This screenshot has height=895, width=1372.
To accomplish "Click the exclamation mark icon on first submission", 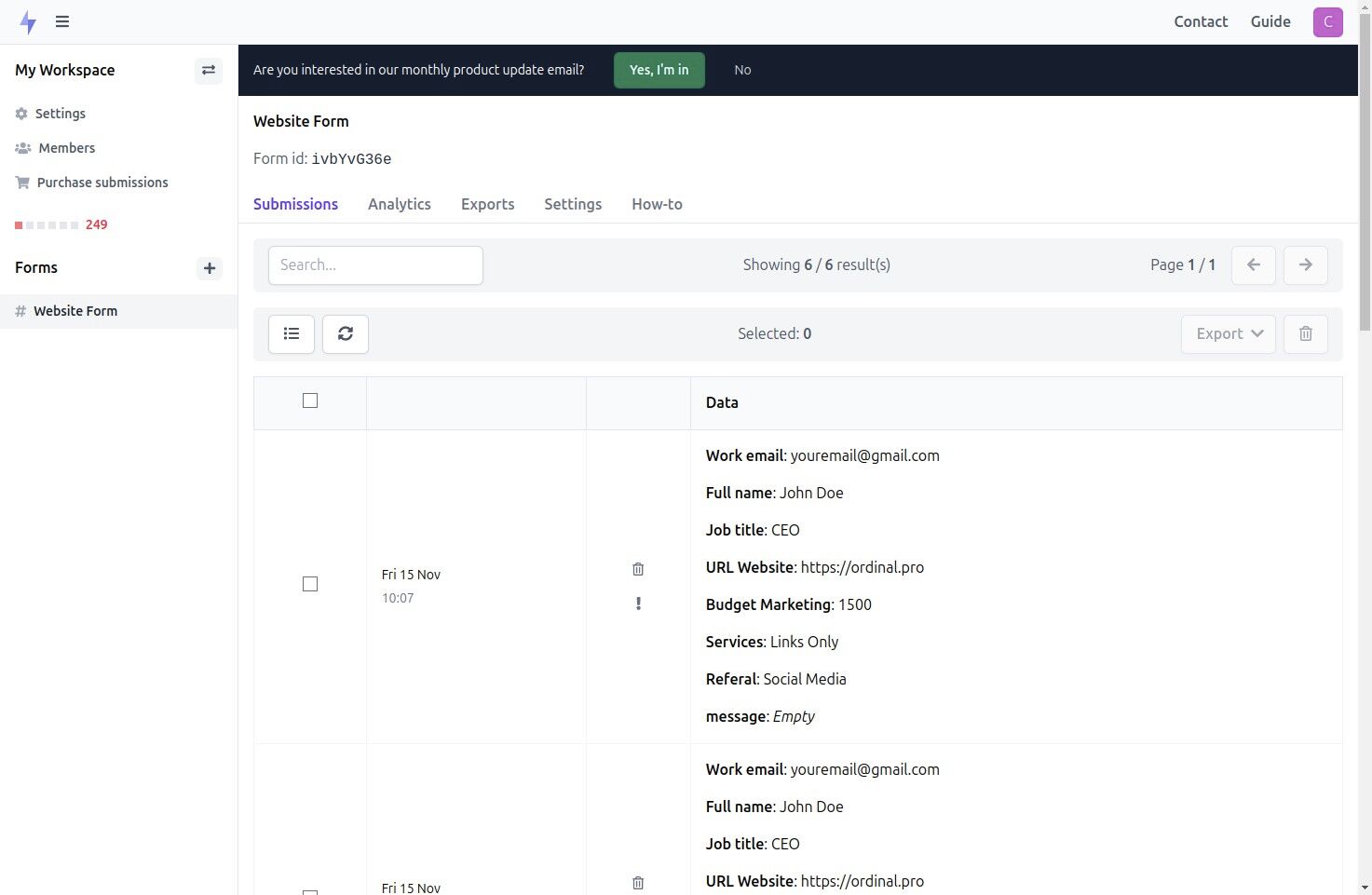I will [638, 603].
